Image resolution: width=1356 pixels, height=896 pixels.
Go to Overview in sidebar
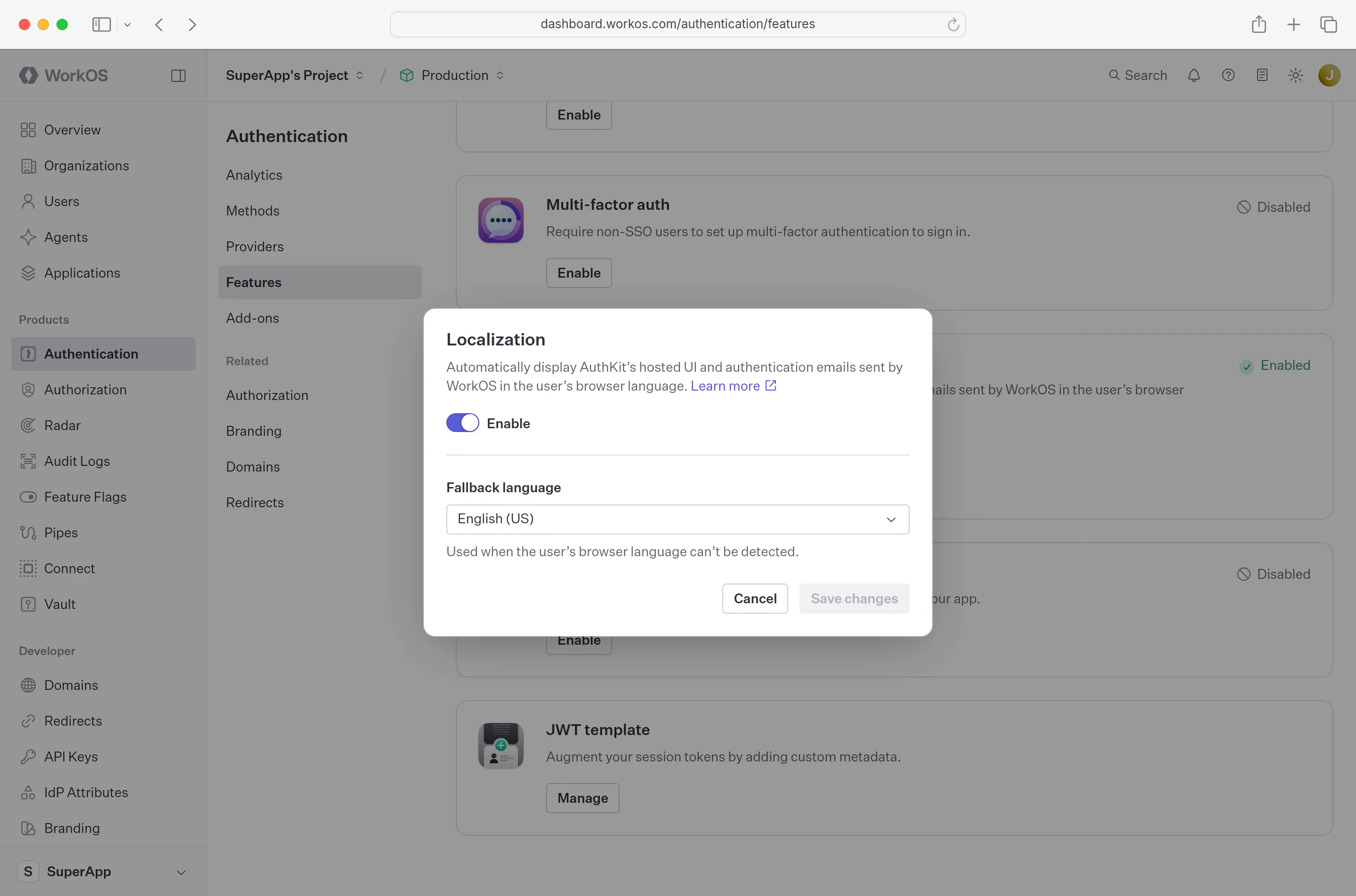(104, 130)
